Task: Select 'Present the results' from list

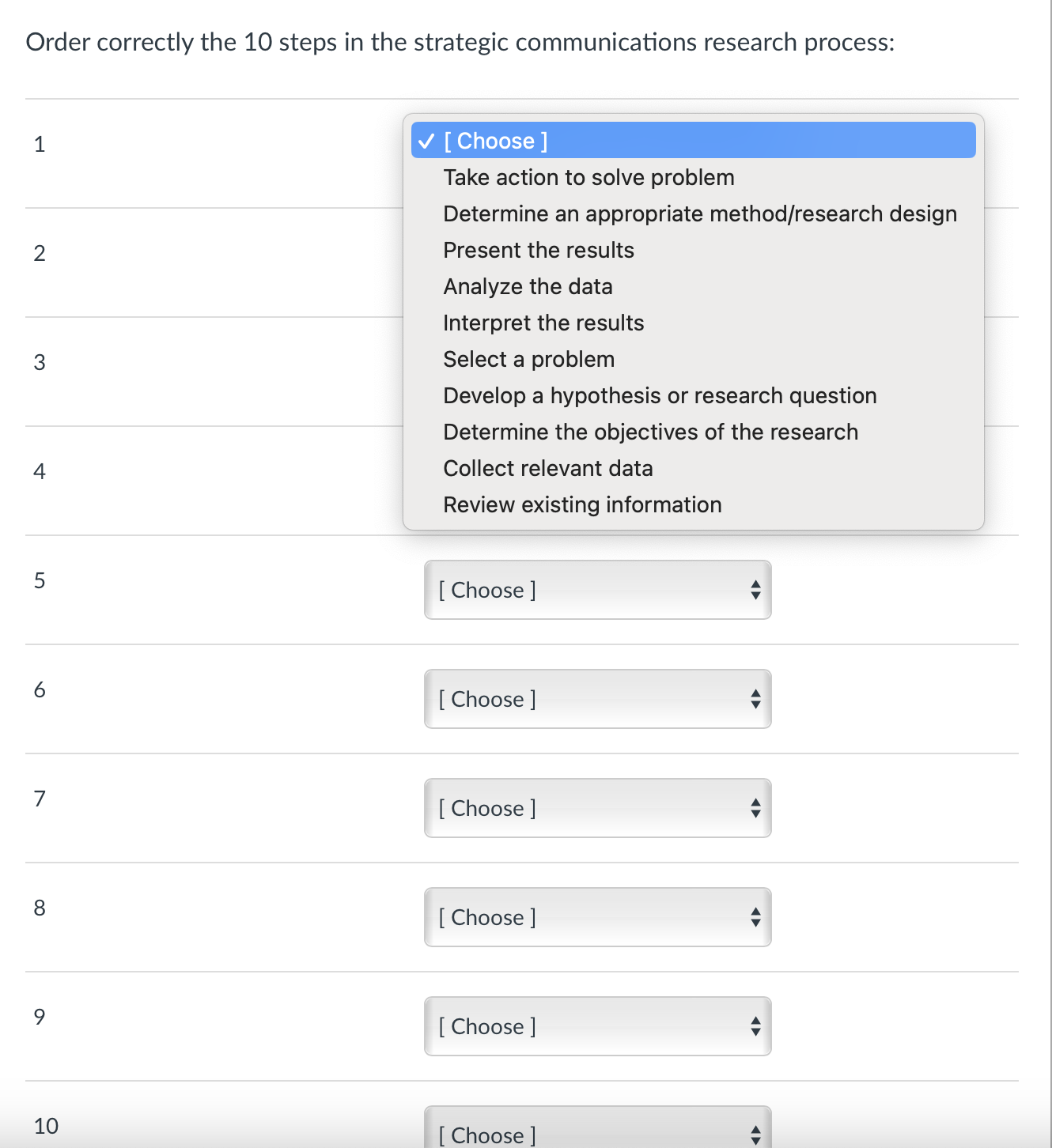Action: tap(538, 250)
